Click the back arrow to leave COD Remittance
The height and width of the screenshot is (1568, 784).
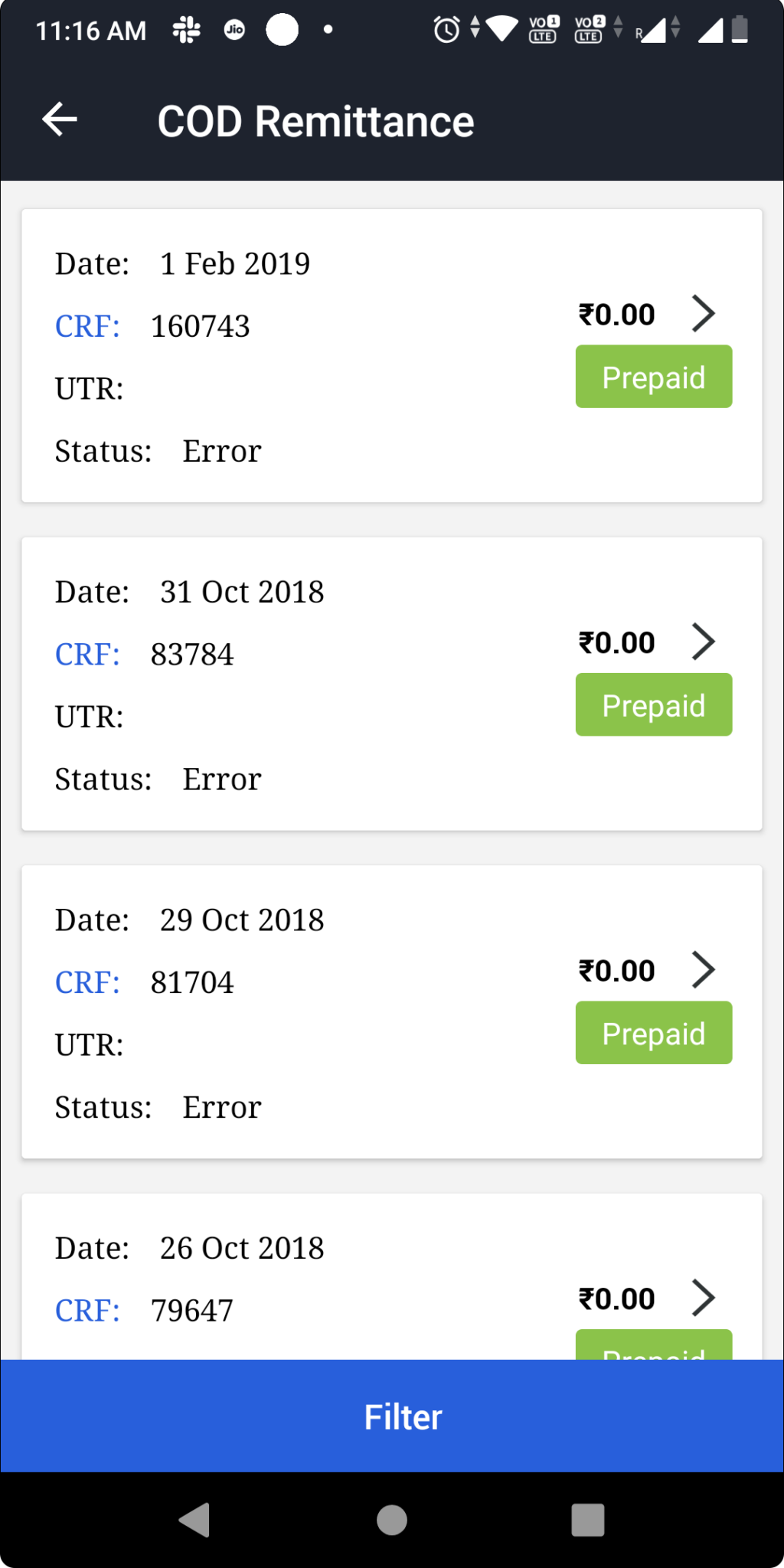59,120
